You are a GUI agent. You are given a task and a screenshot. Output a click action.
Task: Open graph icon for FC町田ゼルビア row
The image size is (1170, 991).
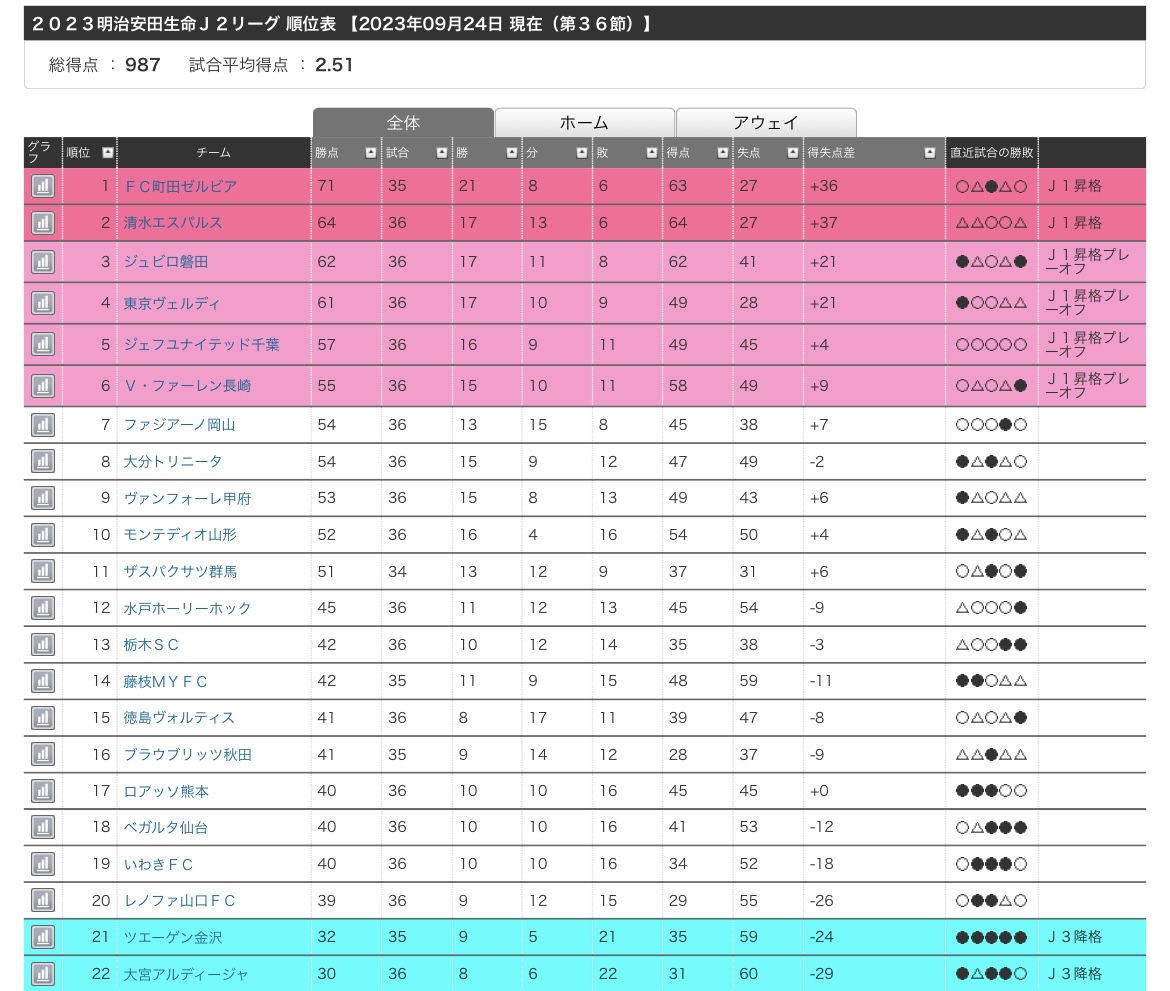42,186
